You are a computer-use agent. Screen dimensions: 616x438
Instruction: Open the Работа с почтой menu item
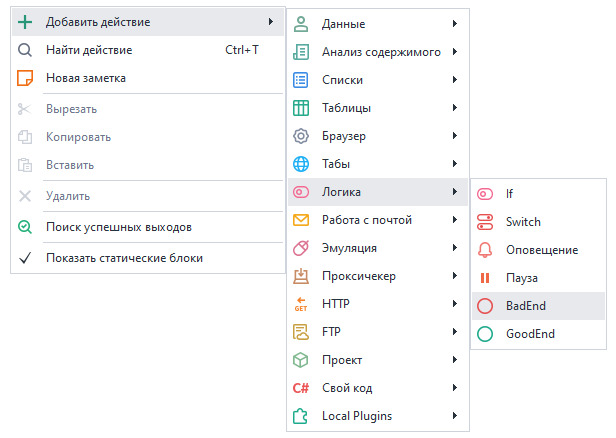click(366, 220)
